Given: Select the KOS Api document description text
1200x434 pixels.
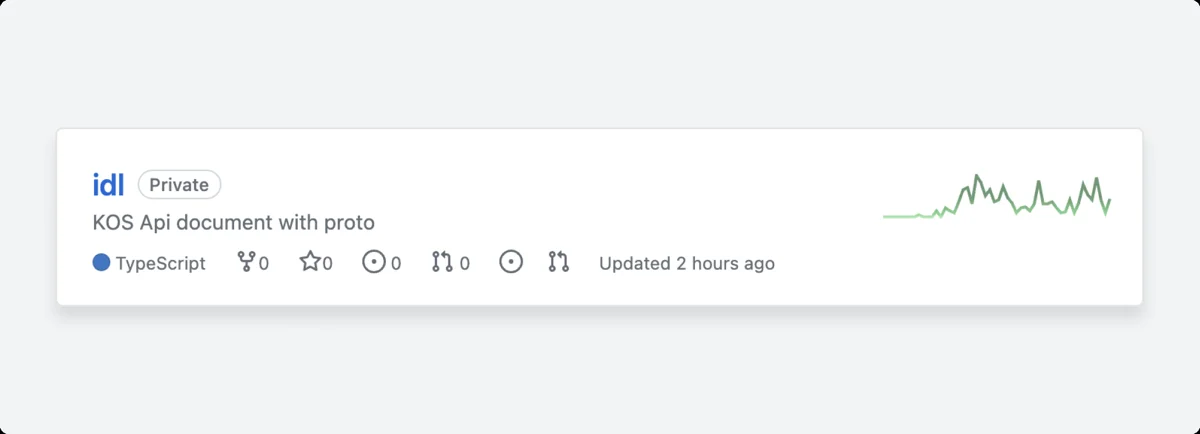Looking at the screenshot, I should [233, 222].
